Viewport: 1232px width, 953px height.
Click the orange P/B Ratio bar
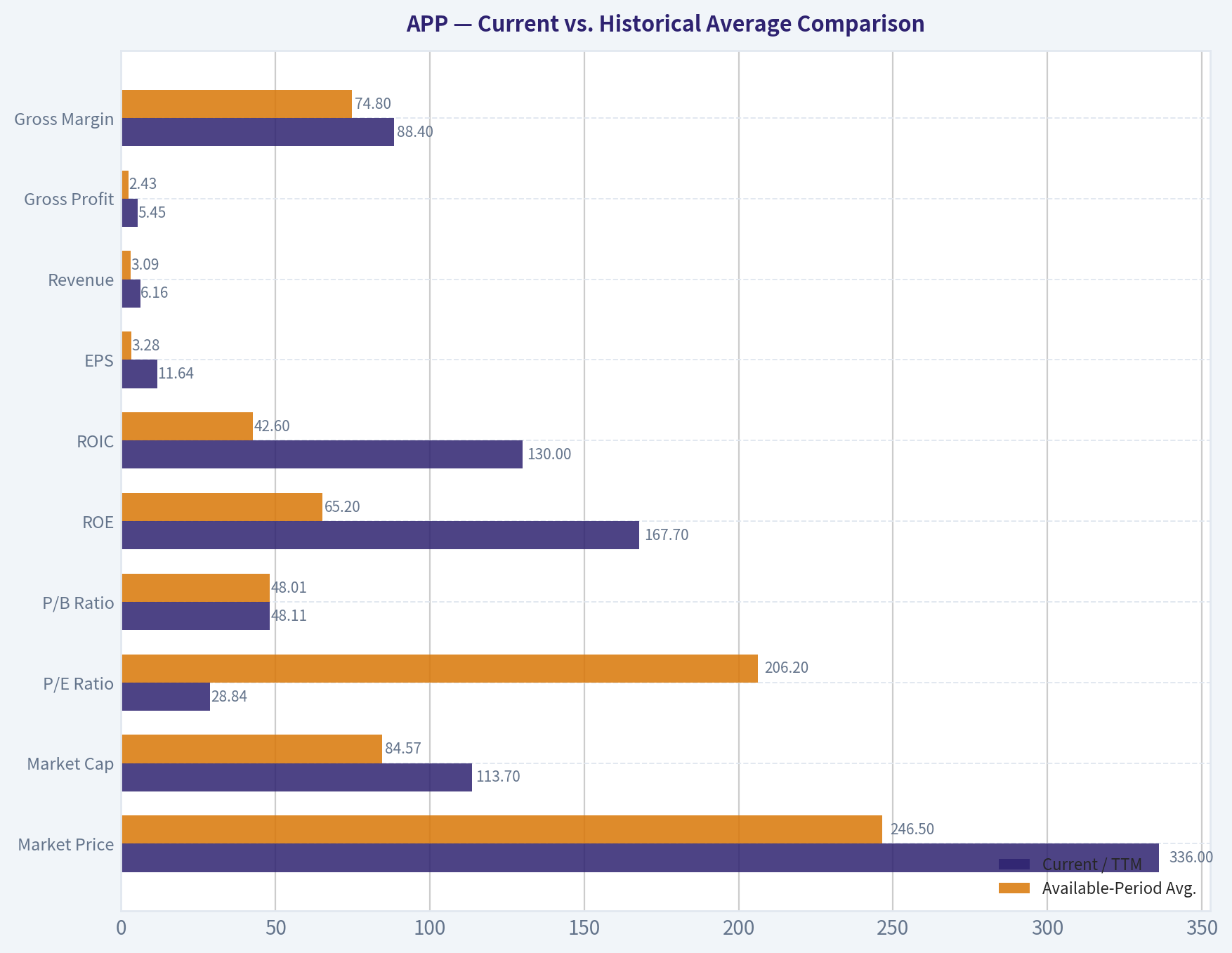[x=196, y=588]
